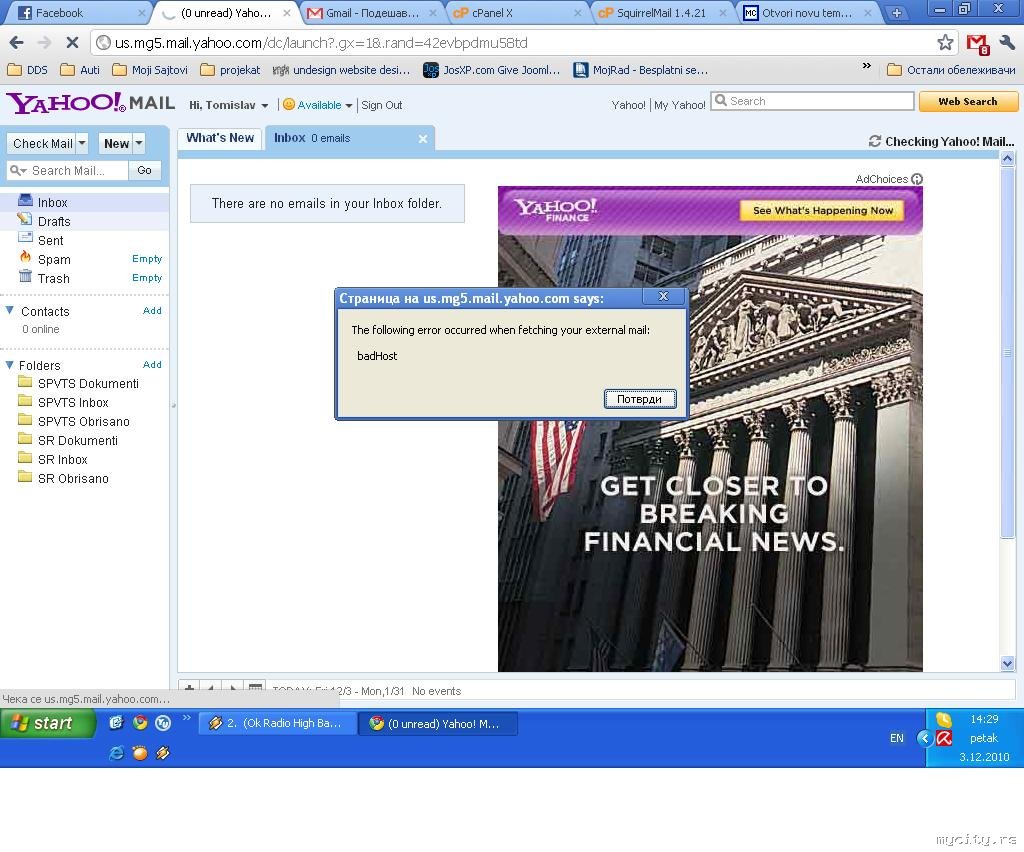Open the My Yahoo! link
Image resolution: width=1024 pixels, height=852 pixels.
(680, 105)
